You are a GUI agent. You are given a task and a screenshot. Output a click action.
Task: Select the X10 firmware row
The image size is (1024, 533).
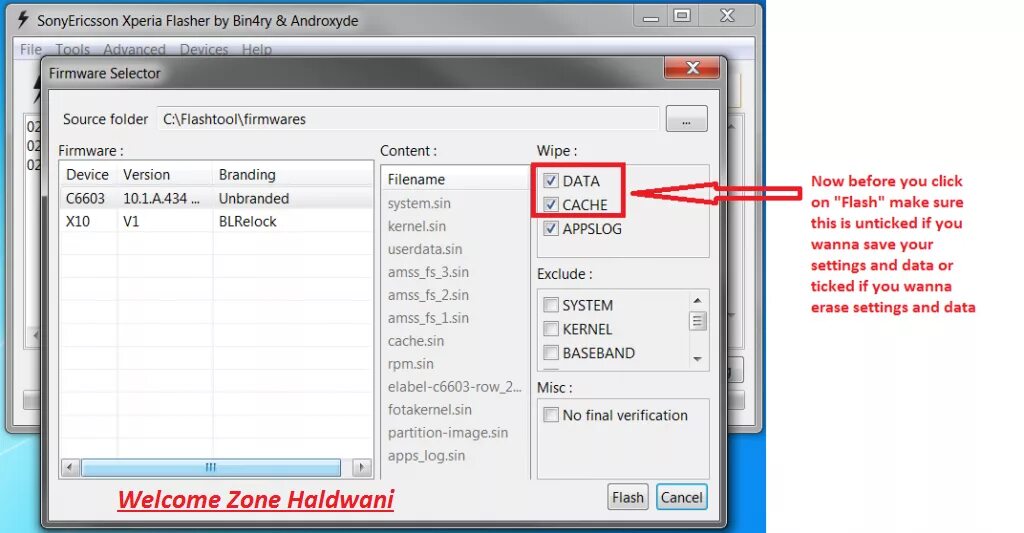[x=216, y=221]
